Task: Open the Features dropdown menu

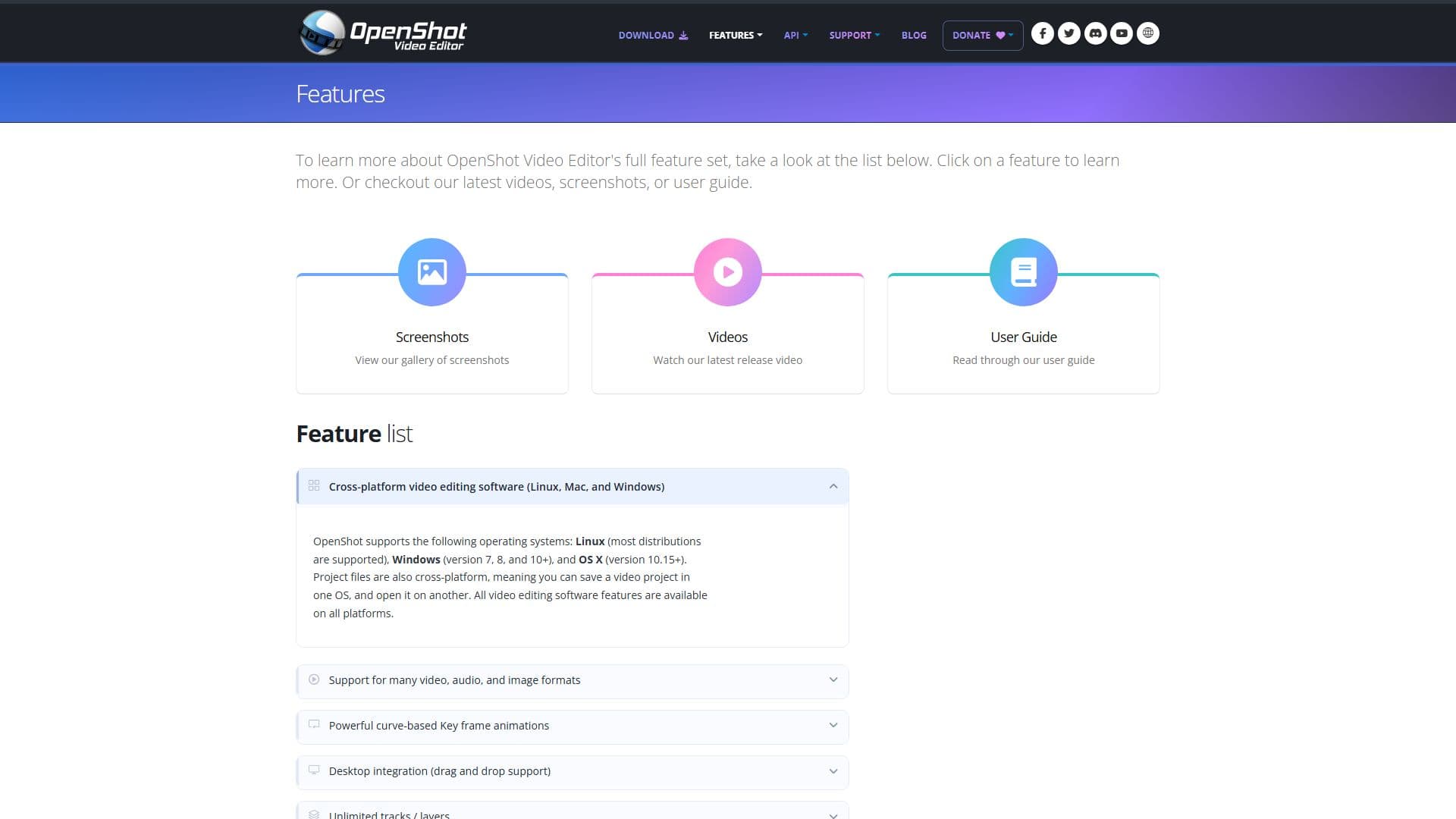Action: pos(736,36)
